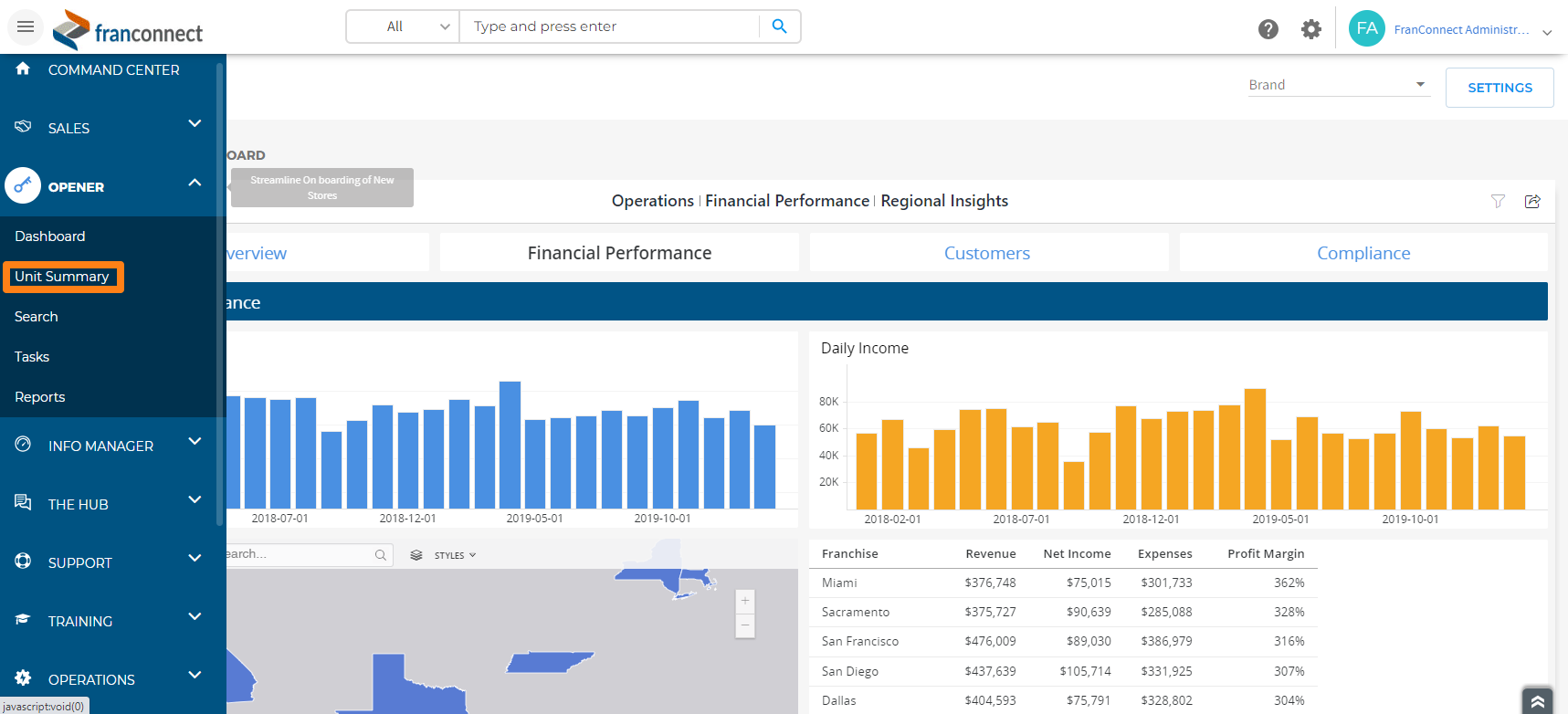Click the scroll-to-top double arrow
The image size is (1568, 714).
[x=1537, y=700]
